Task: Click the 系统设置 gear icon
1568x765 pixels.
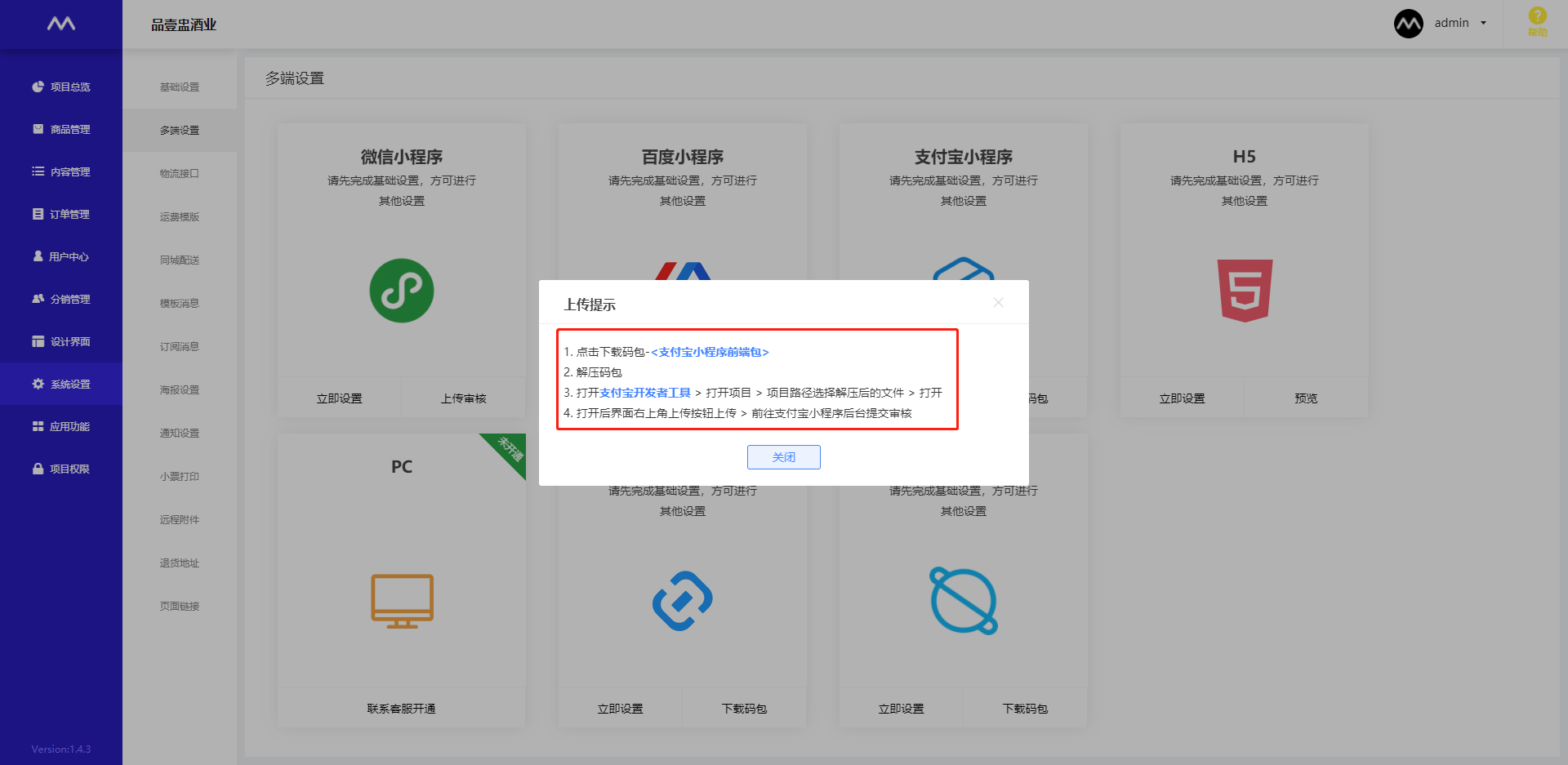Action: 38,384
